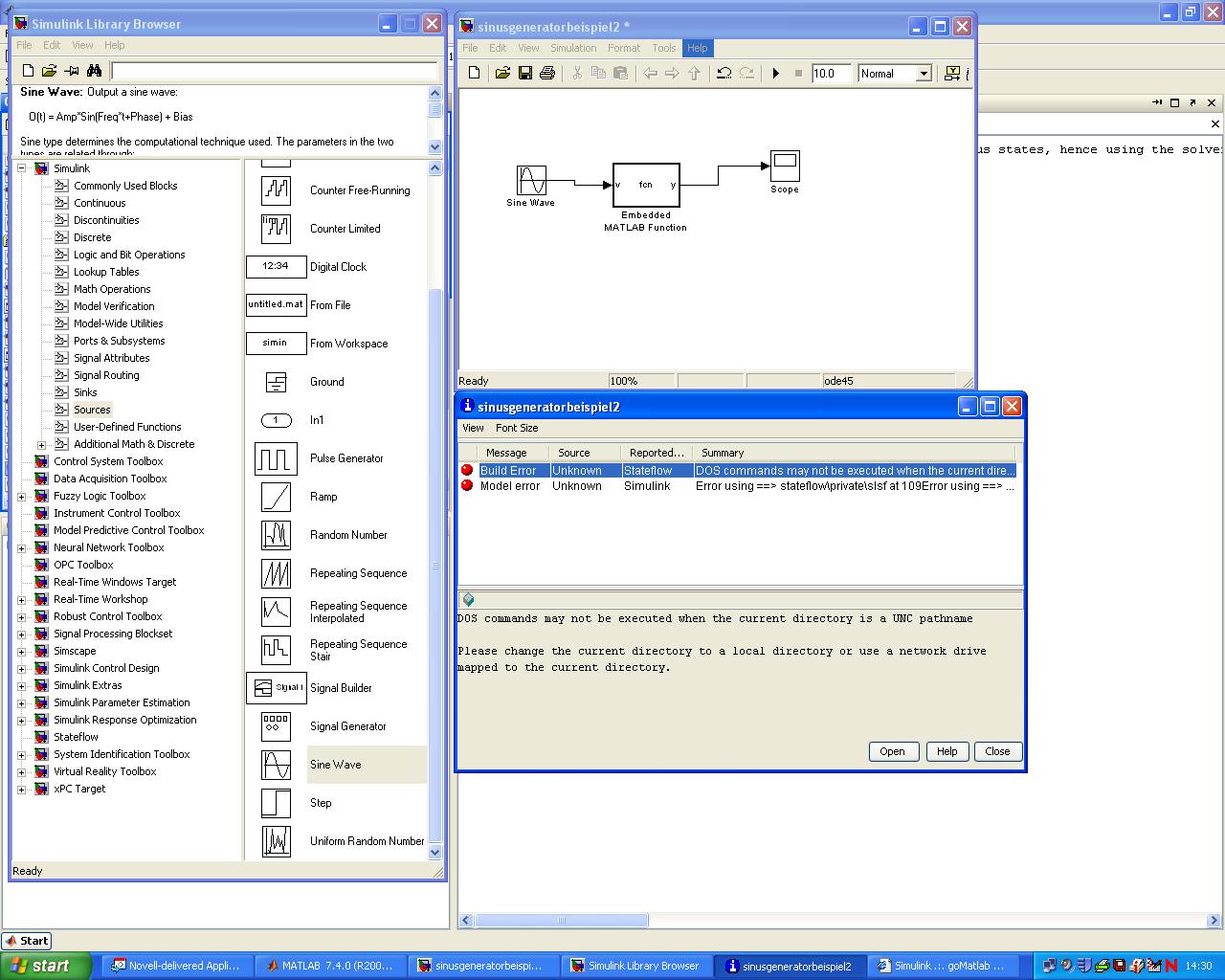
Task: Click the Pulse Generator block icon
Action: click(276, 458)
